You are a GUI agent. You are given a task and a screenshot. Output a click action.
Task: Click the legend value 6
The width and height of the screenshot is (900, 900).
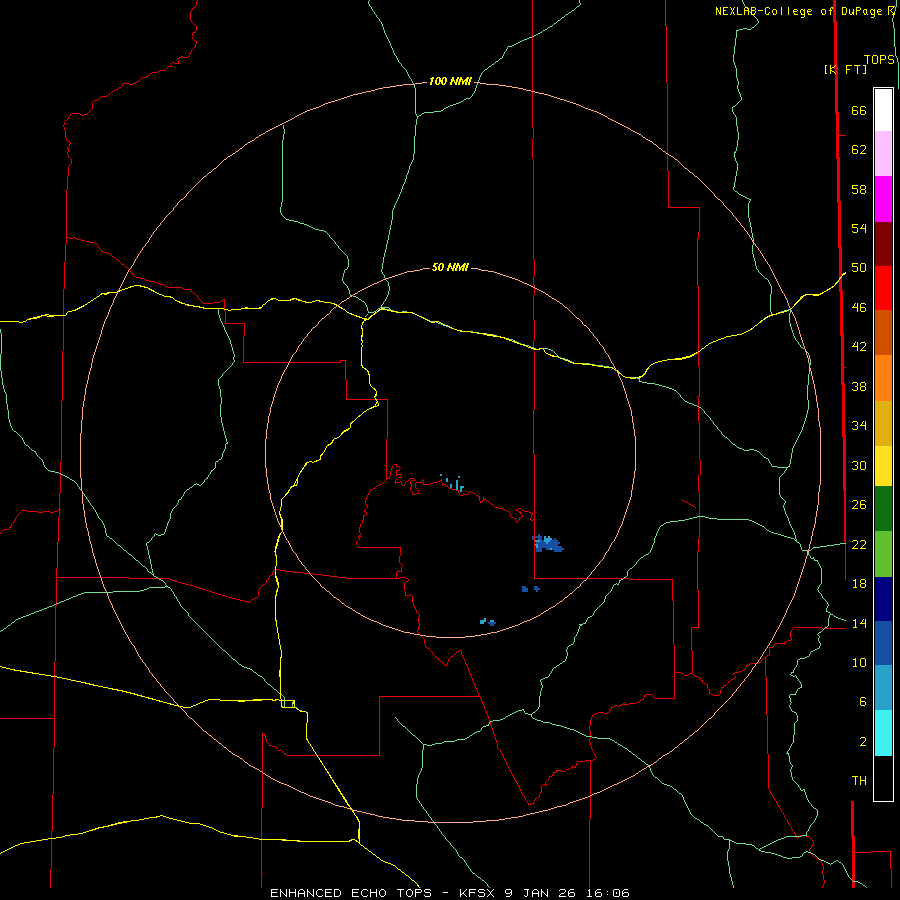(x=862, y=702)
